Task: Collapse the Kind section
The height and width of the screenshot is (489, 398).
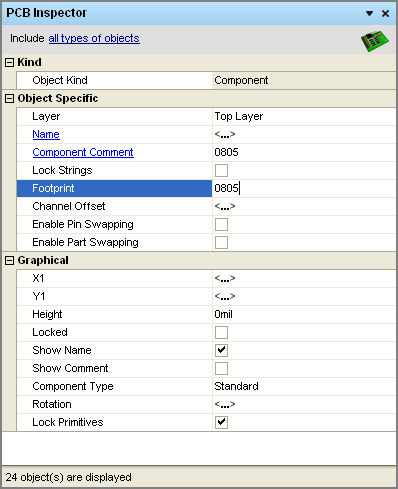Action: pyautogui.click(x=10, y=62)
